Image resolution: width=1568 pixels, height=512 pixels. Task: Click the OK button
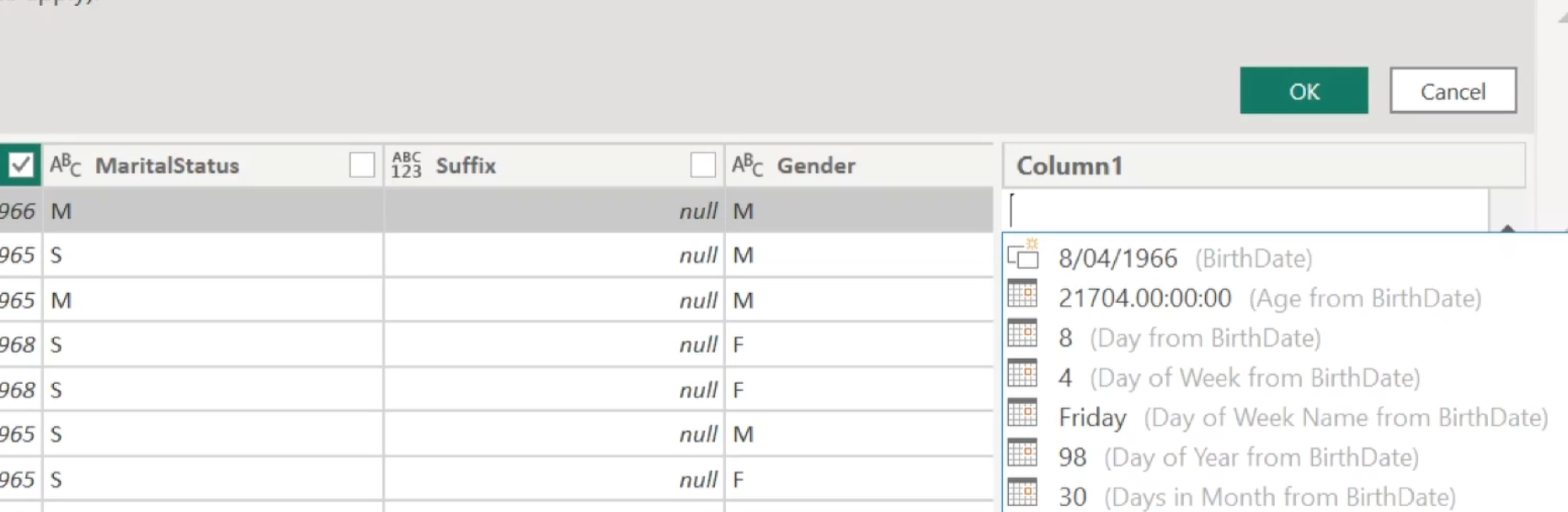click(x=1303, y=91)
